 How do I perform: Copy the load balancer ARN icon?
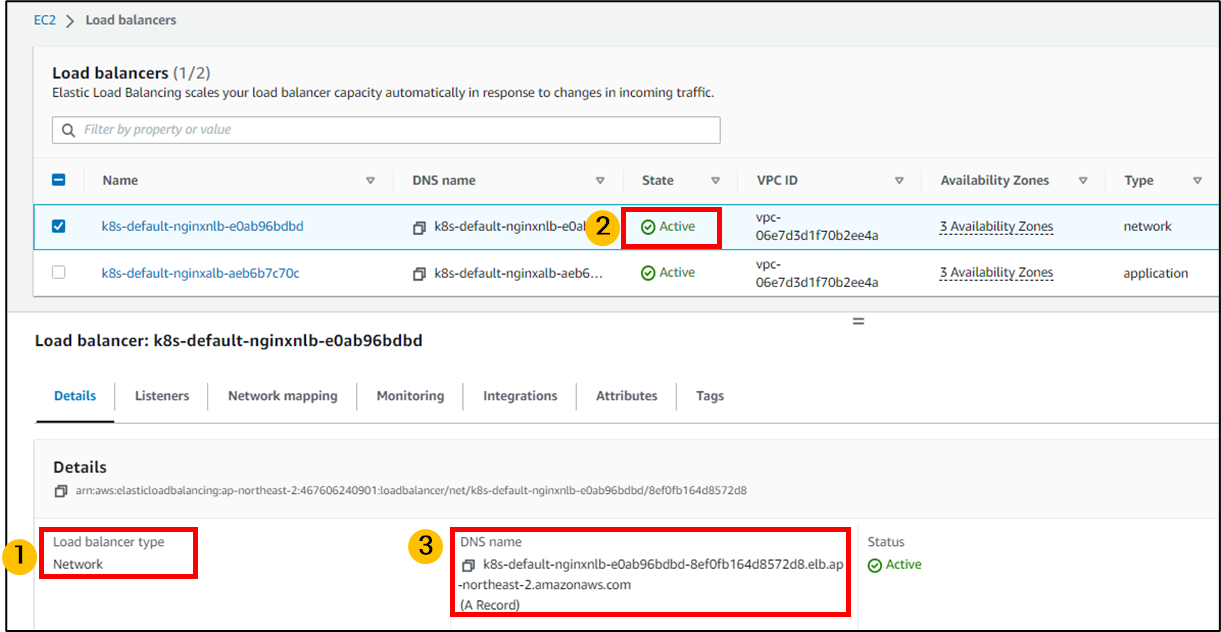(x=60, y=491)
